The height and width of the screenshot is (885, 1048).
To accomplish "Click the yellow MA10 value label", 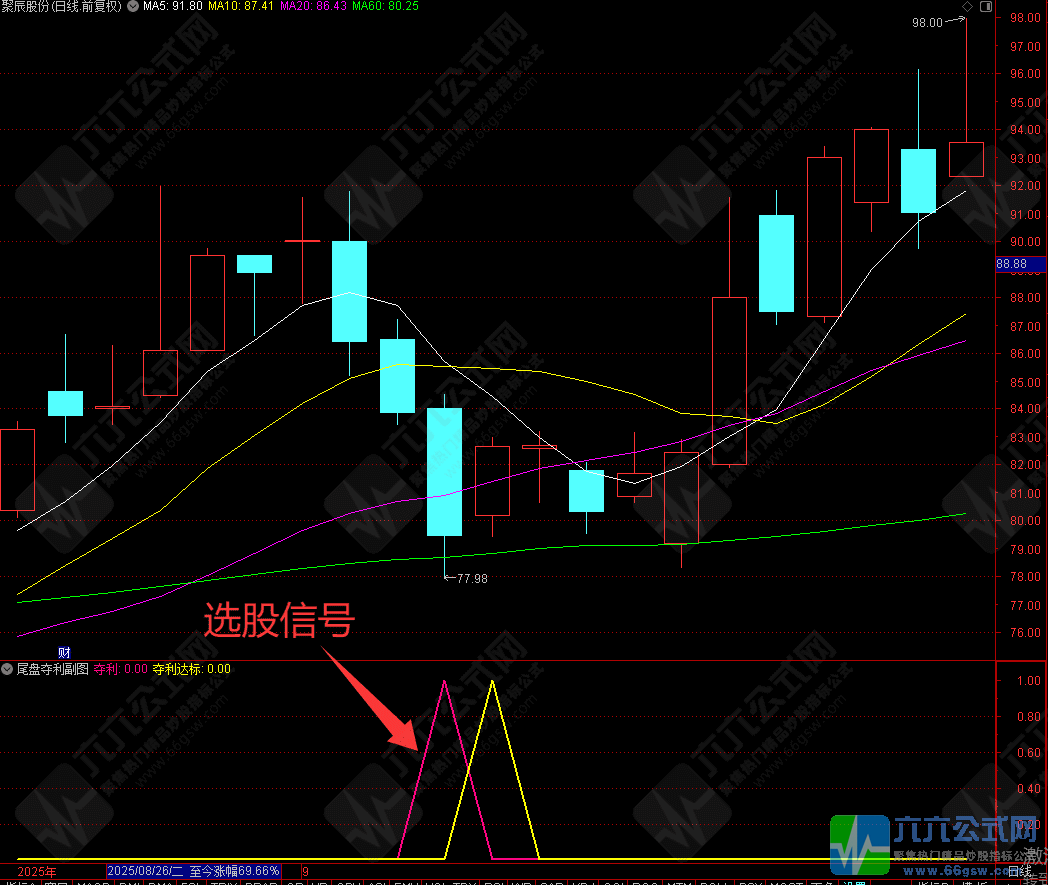I will coord(244,6).
